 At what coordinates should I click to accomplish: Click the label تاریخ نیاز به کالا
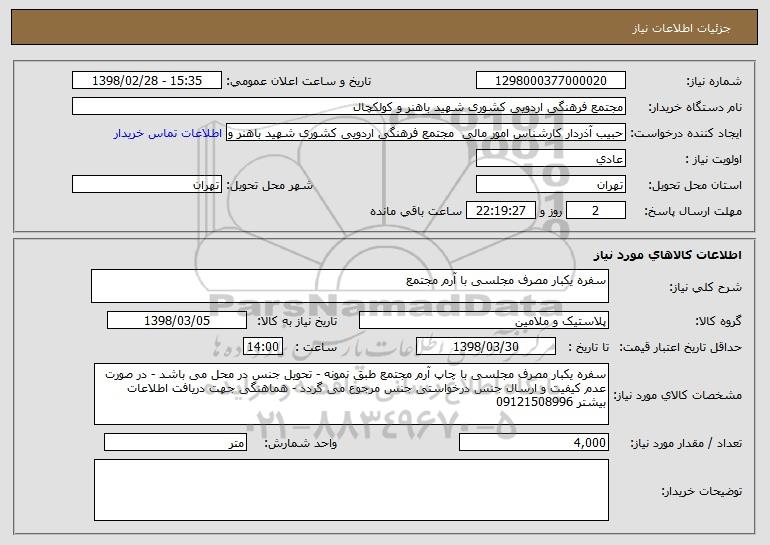(297, 321)
